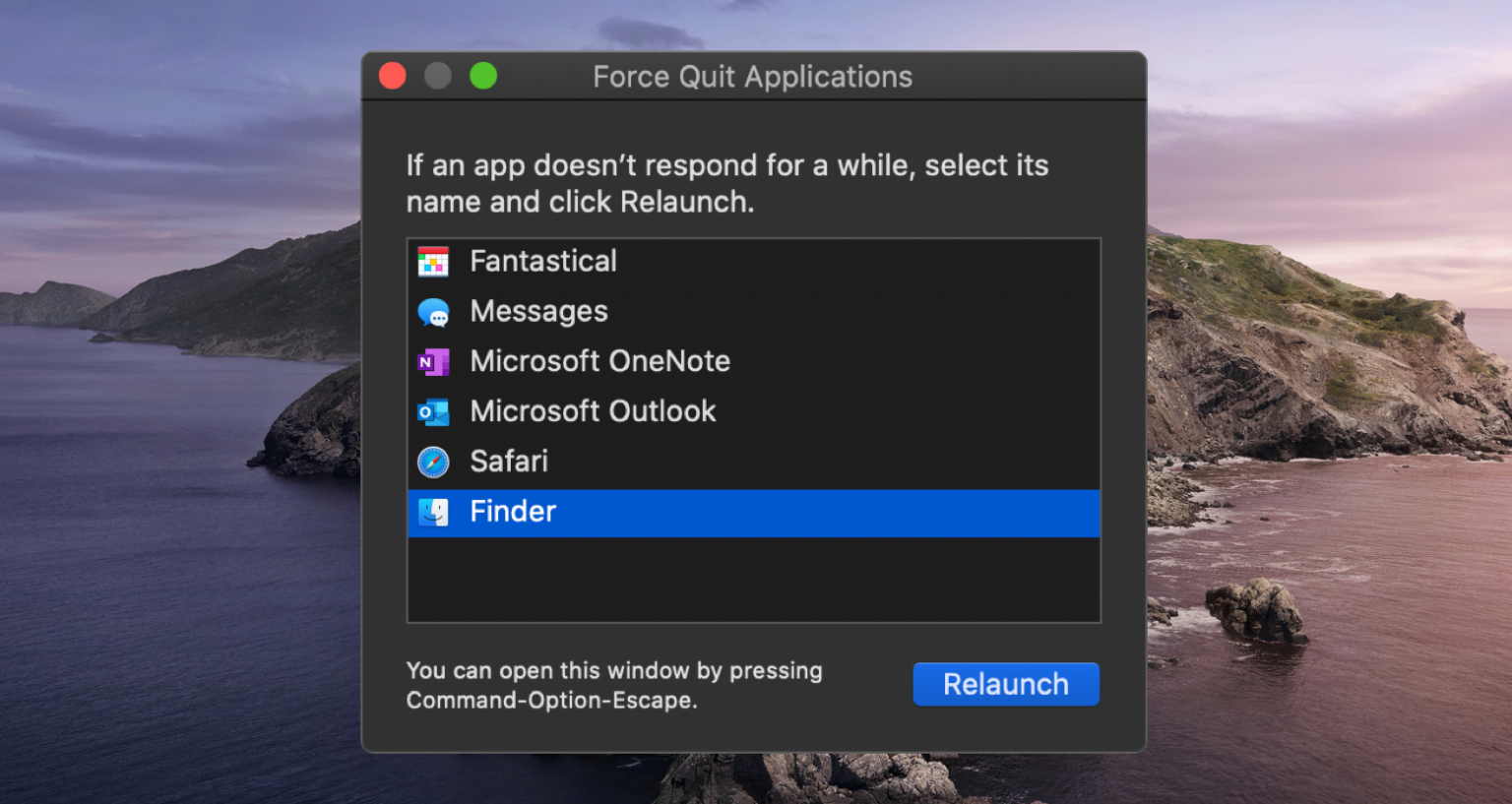
Task: Click the Command-Option-Escape hint text
Action: [613, 685]
